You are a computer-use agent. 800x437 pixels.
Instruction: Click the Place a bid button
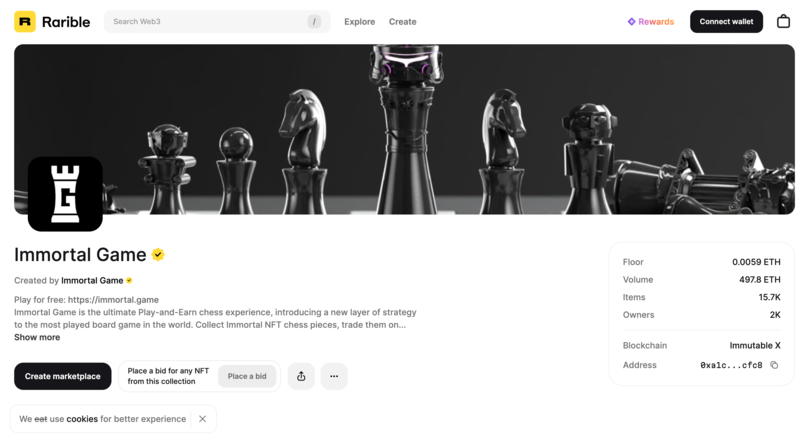pos(247,376)
